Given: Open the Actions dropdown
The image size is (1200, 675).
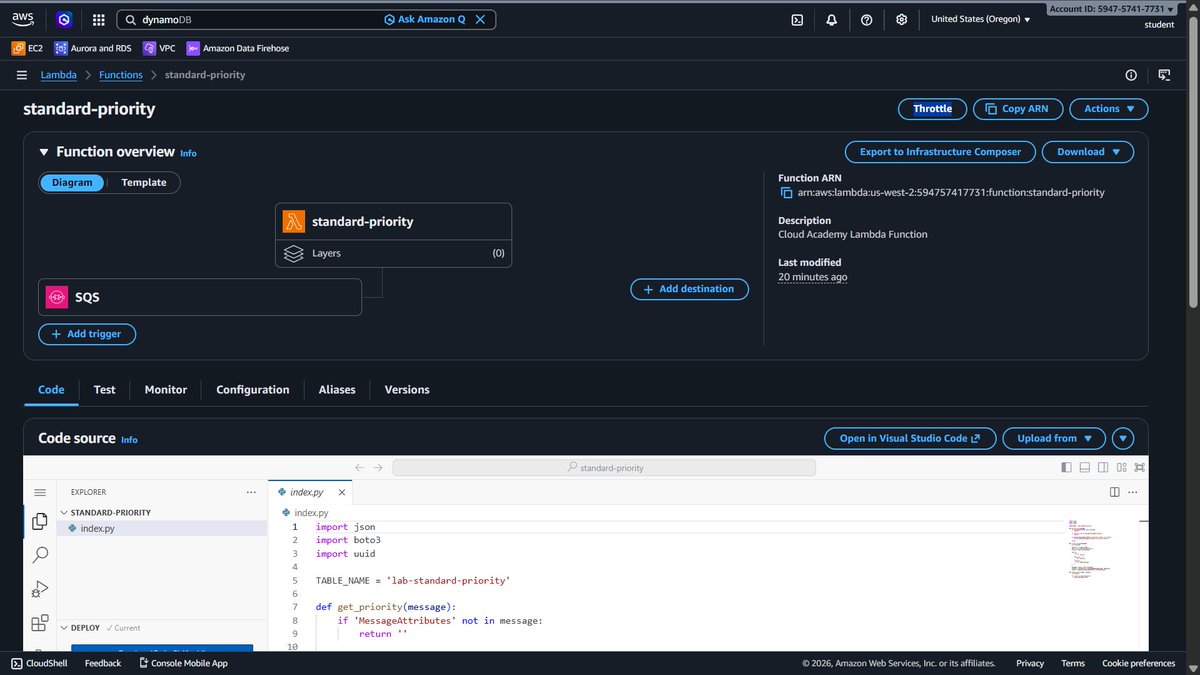Looking at the screenshot, I should 1109,109.
